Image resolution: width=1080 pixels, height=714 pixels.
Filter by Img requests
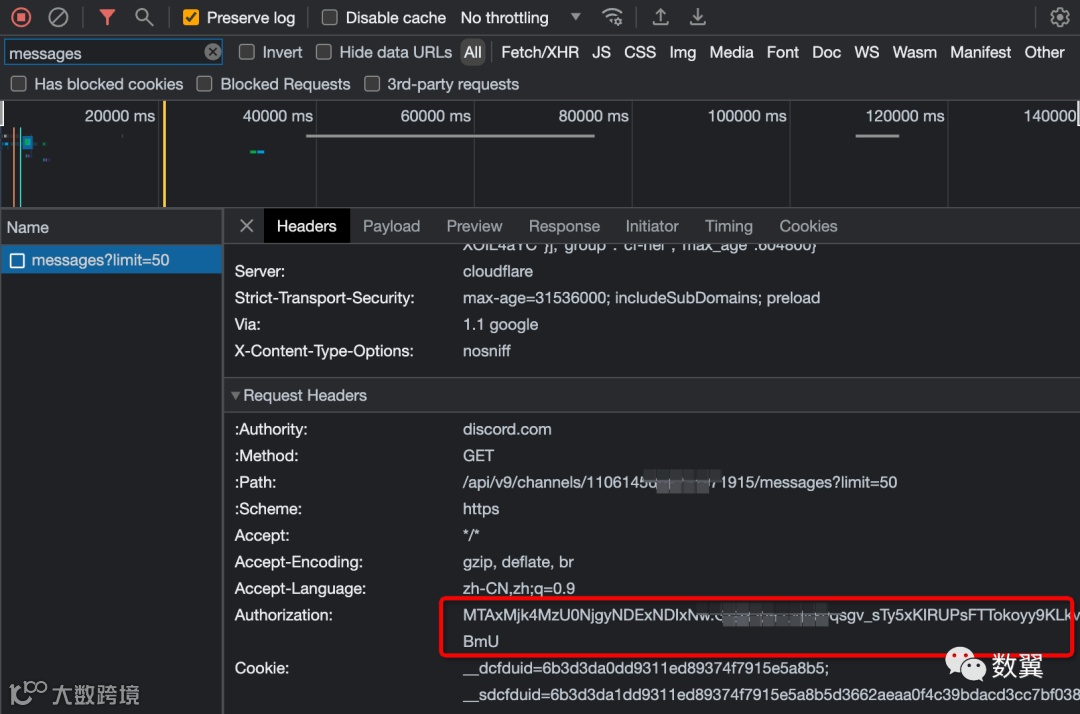[x=683, y=52]
